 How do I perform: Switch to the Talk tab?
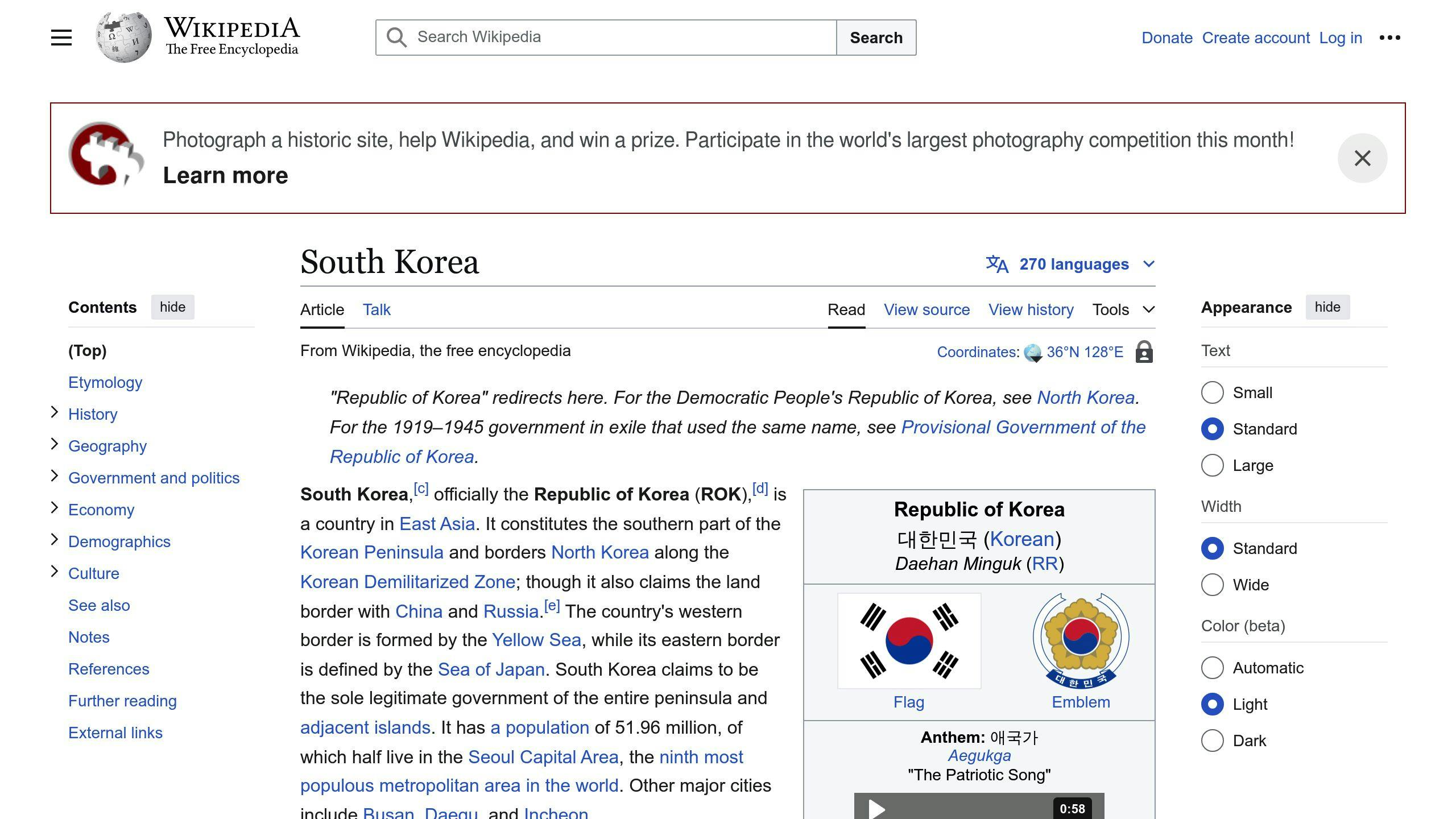pos(377,309)
